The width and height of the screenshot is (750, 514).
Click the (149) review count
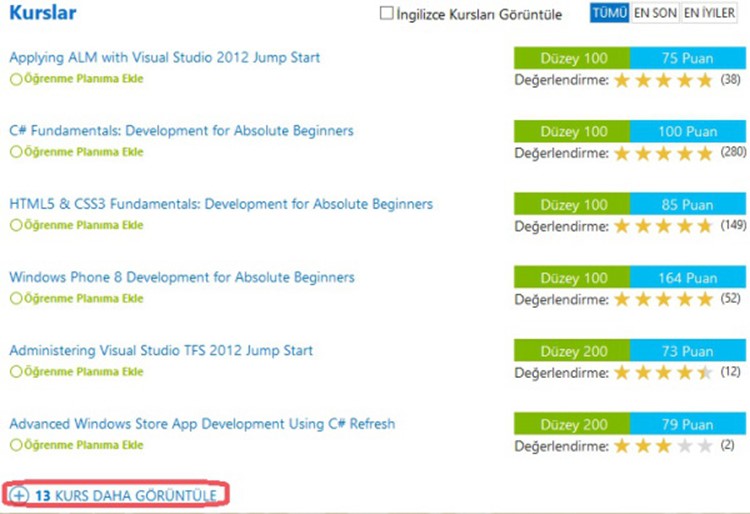tap(733, 225)
